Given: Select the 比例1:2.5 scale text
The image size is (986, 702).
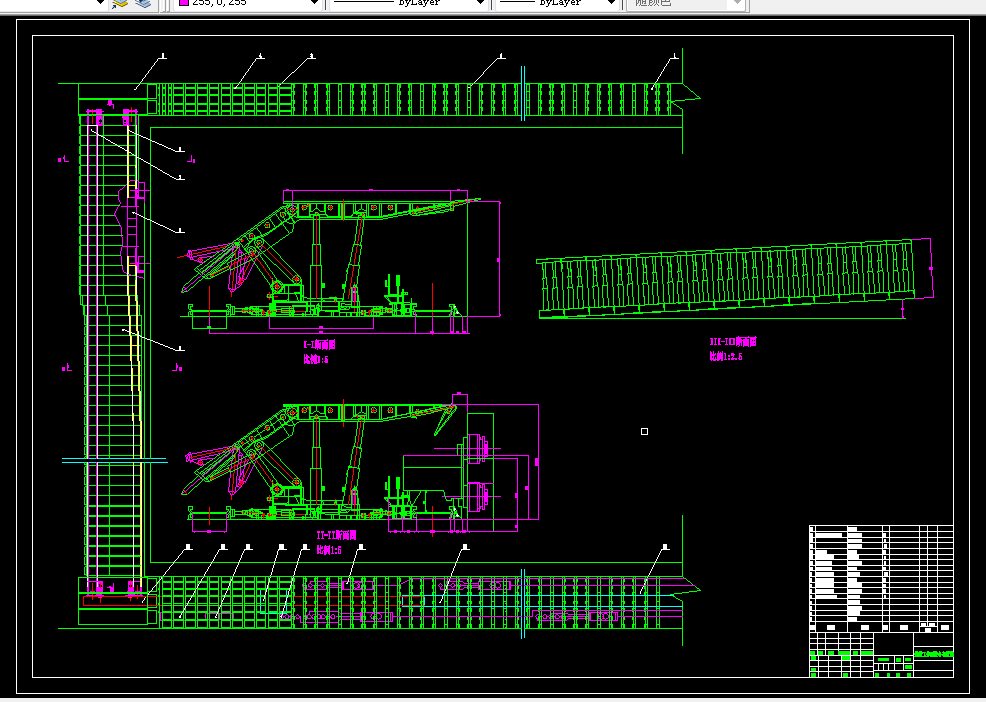Looking at the screenshot, I should point(726,356).
